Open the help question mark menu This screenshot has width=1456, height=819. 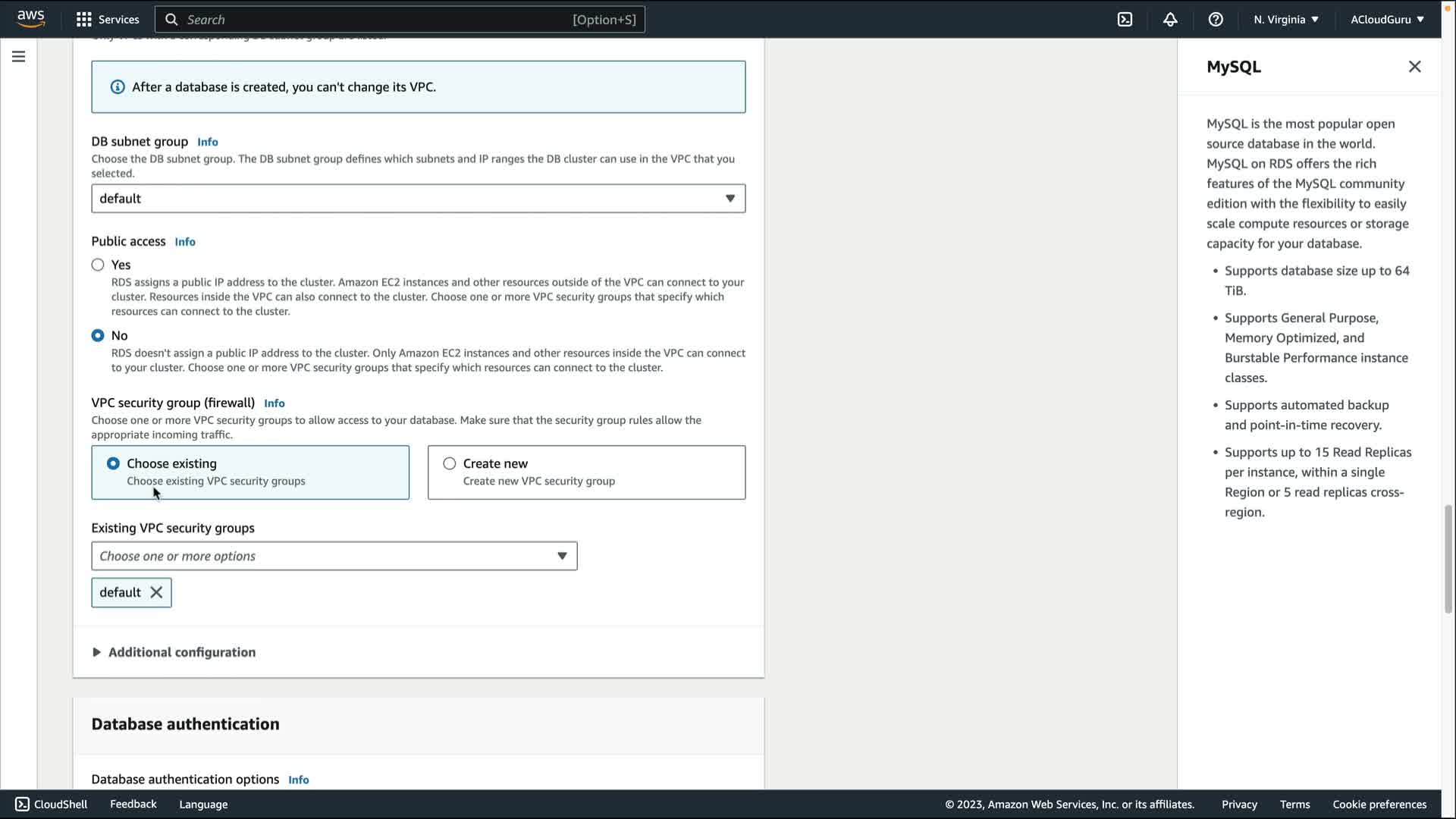tap(1216, 20)
